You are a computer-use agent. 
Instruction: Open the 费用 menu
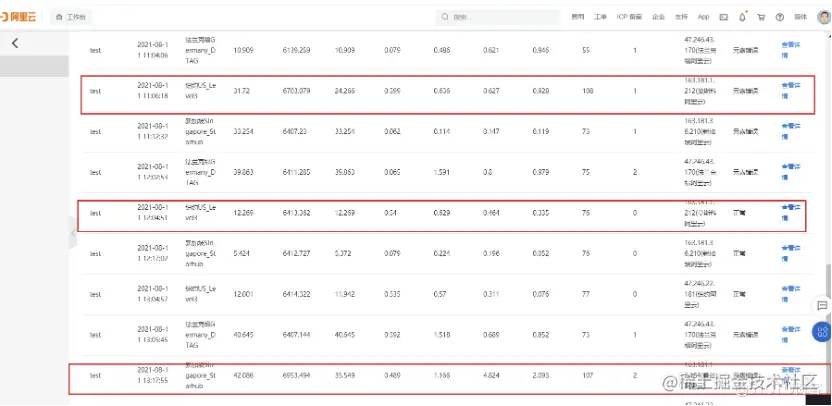point(577,17)
